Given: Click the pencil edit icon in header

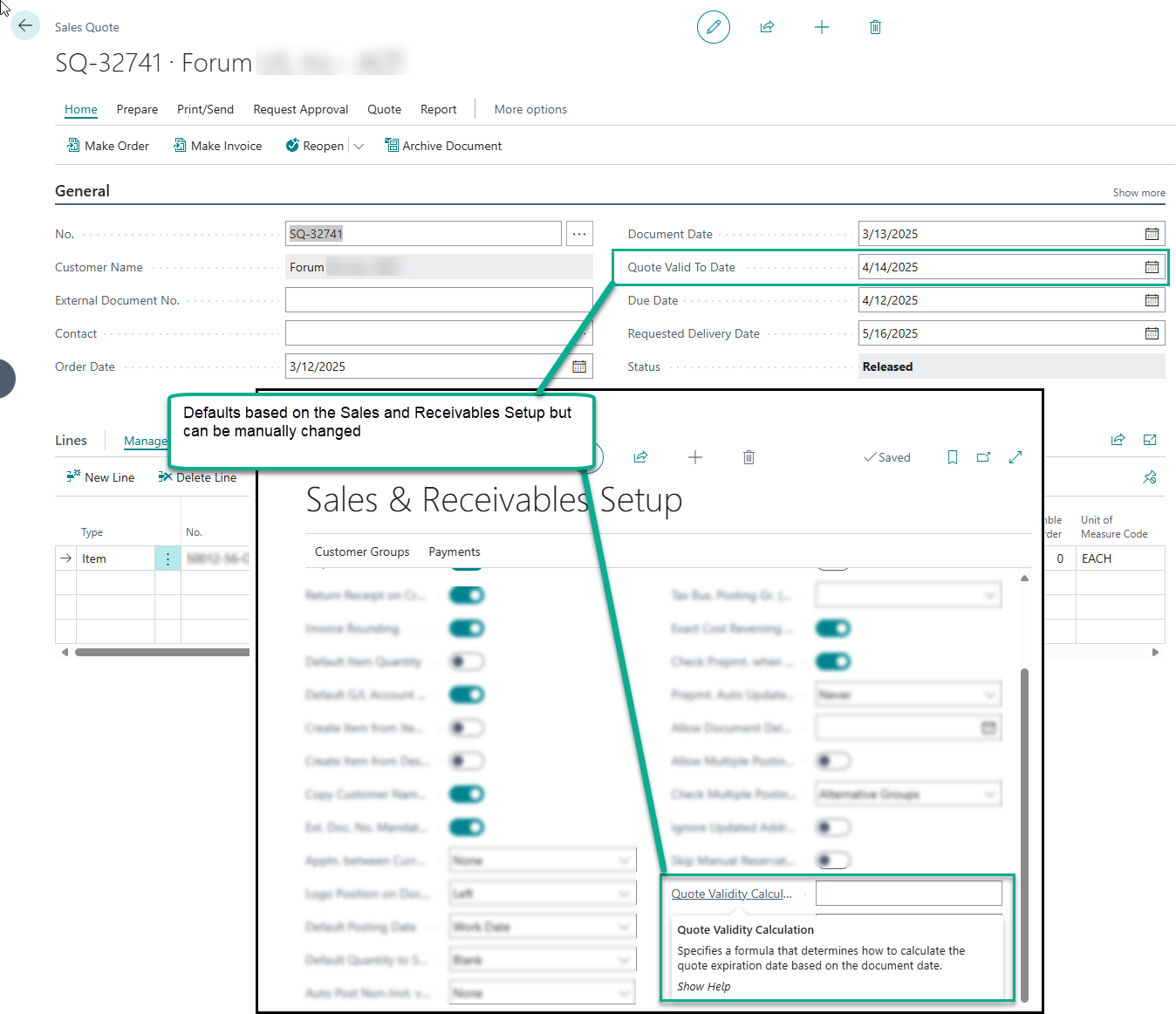Looking at the screenshot, I should coord(714,27).
